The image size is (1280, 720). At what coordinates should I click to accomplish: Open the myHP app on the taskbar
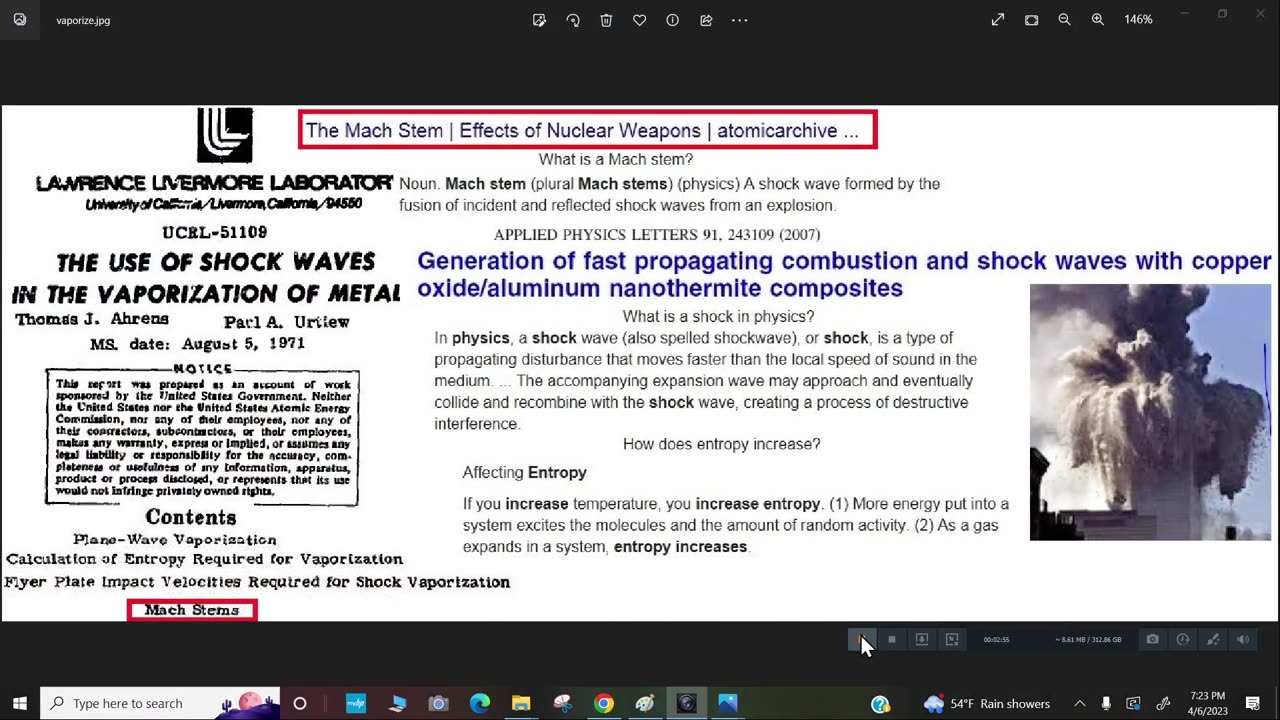[x=356, y=703]
